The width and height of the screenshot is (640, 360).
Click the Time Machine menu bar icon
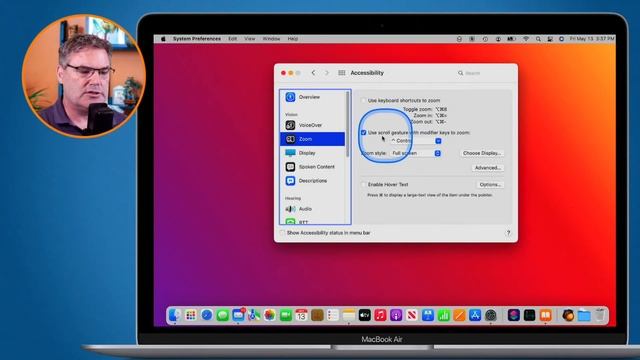[x=485, y=39]
